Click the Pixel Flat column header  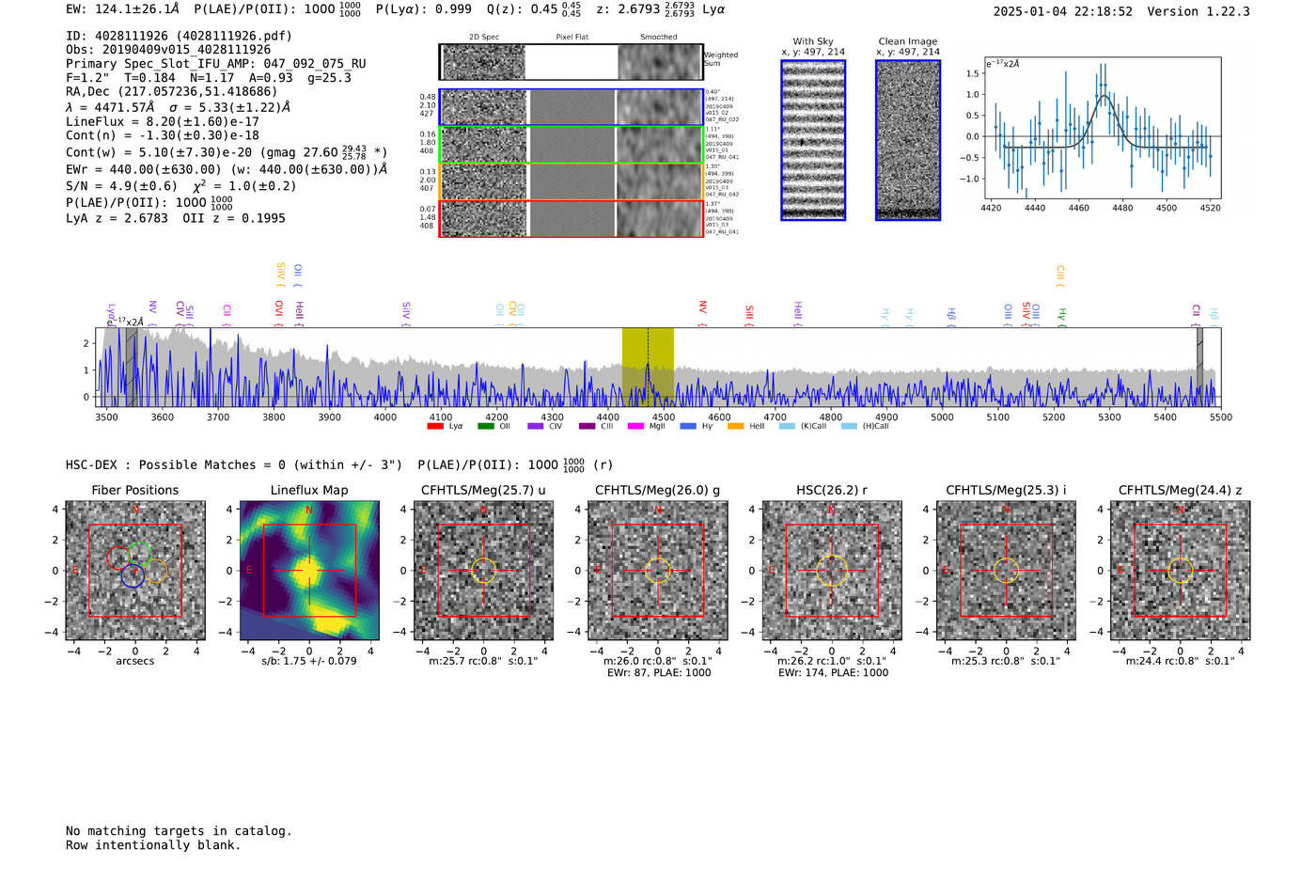pyautogui.click(x=572, y=38)
